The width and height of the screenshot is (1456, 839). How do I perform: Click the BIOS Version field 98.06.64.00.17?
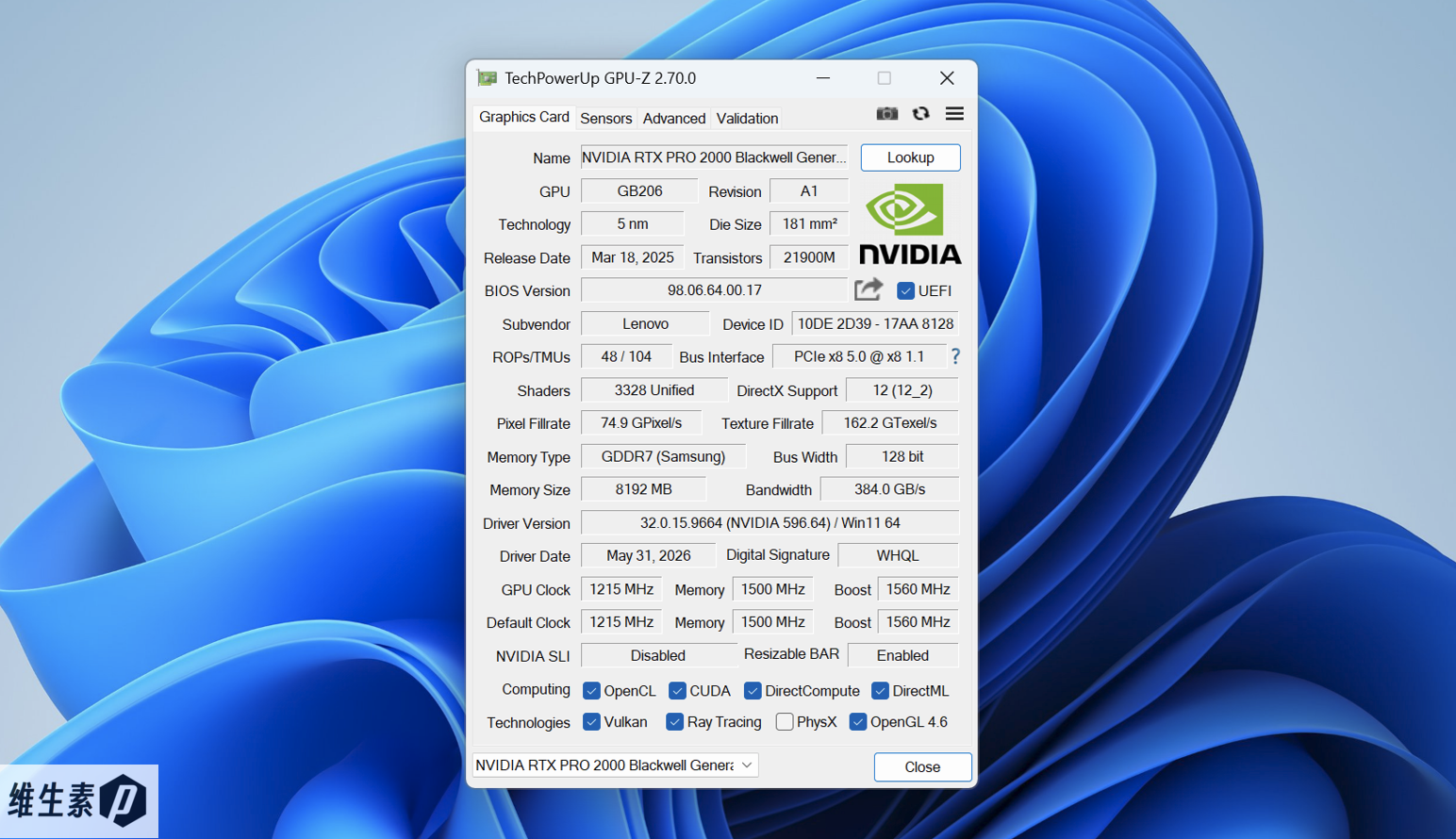pyautogui.click(x=714, y=290)
